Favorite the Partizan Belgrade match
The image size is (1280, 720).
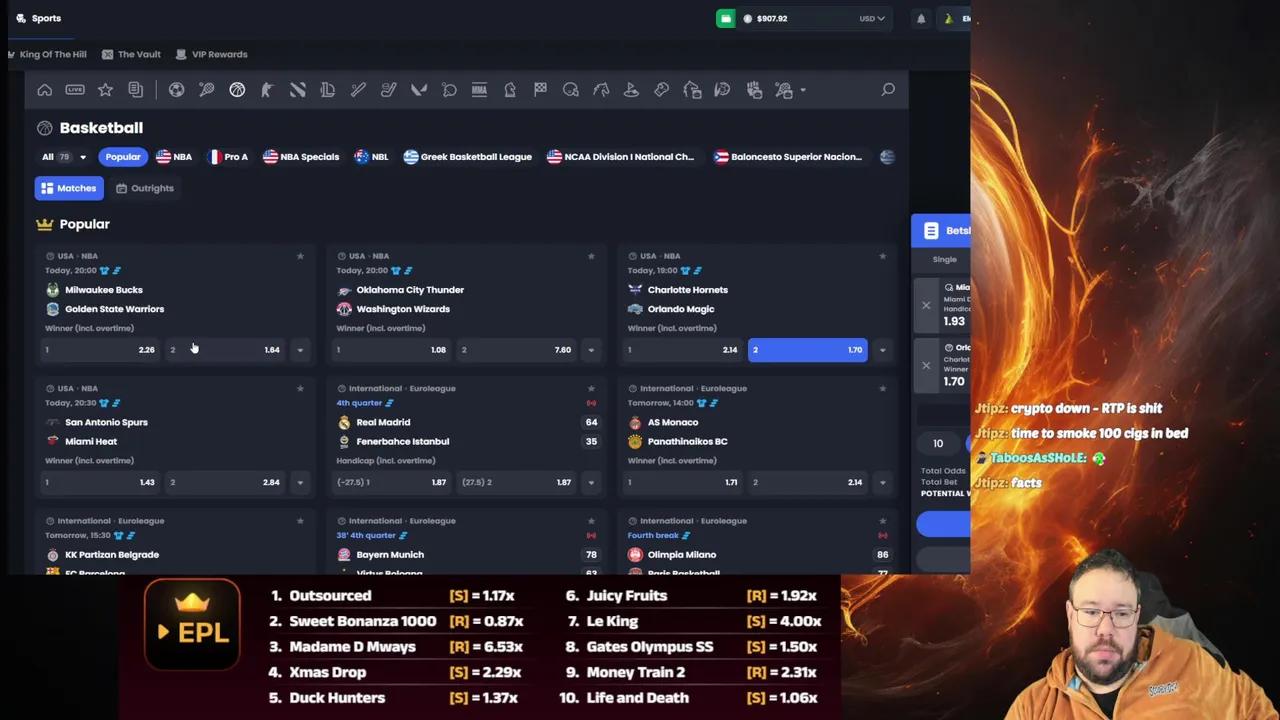[x=300, y=521]
